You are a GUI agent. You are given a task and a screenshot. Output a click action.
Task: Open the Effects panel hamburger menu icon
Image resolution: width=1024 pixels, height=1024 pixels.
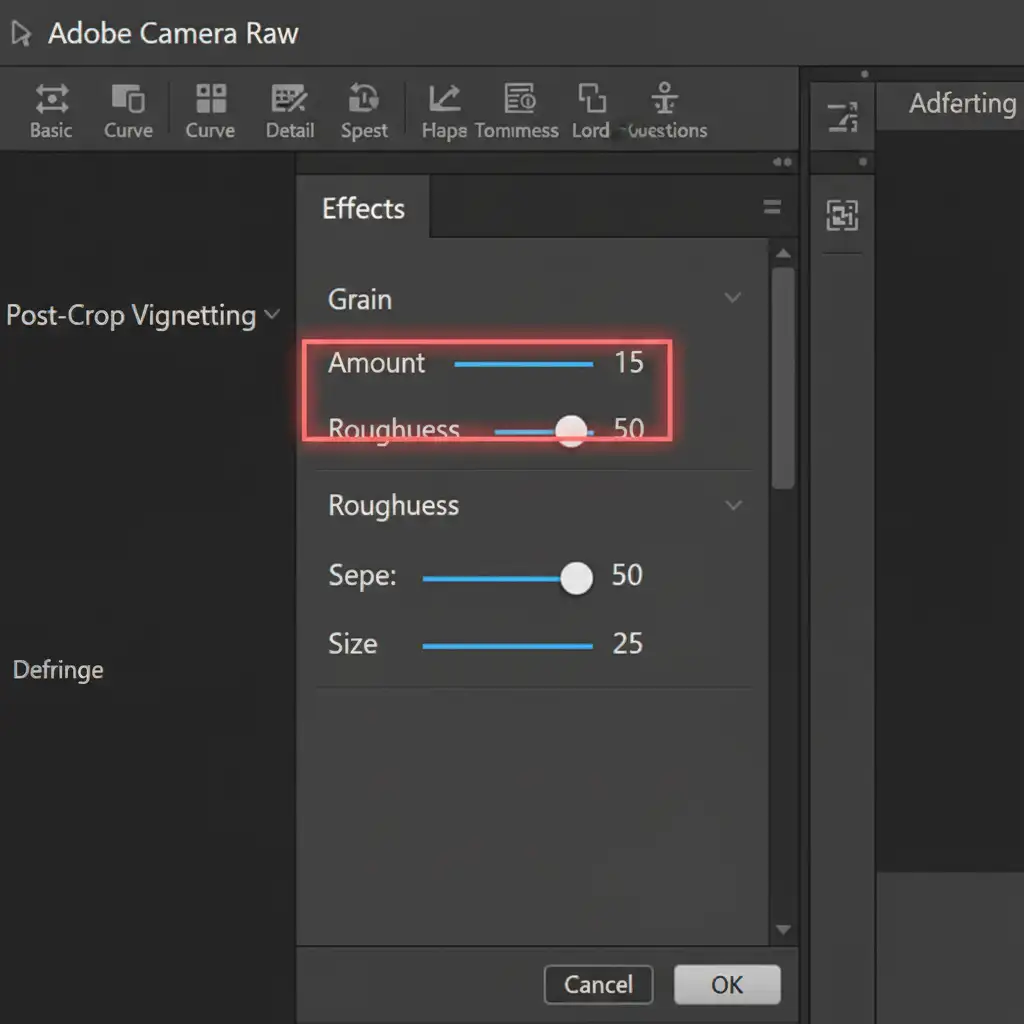pos(772,208)
